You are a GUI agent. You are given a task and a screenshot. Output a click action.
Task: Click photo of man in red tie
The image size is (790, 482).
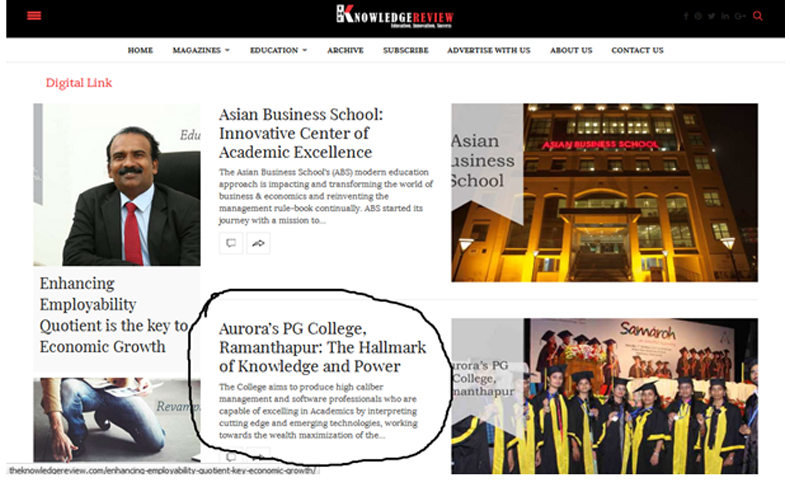tap(117, 184)
